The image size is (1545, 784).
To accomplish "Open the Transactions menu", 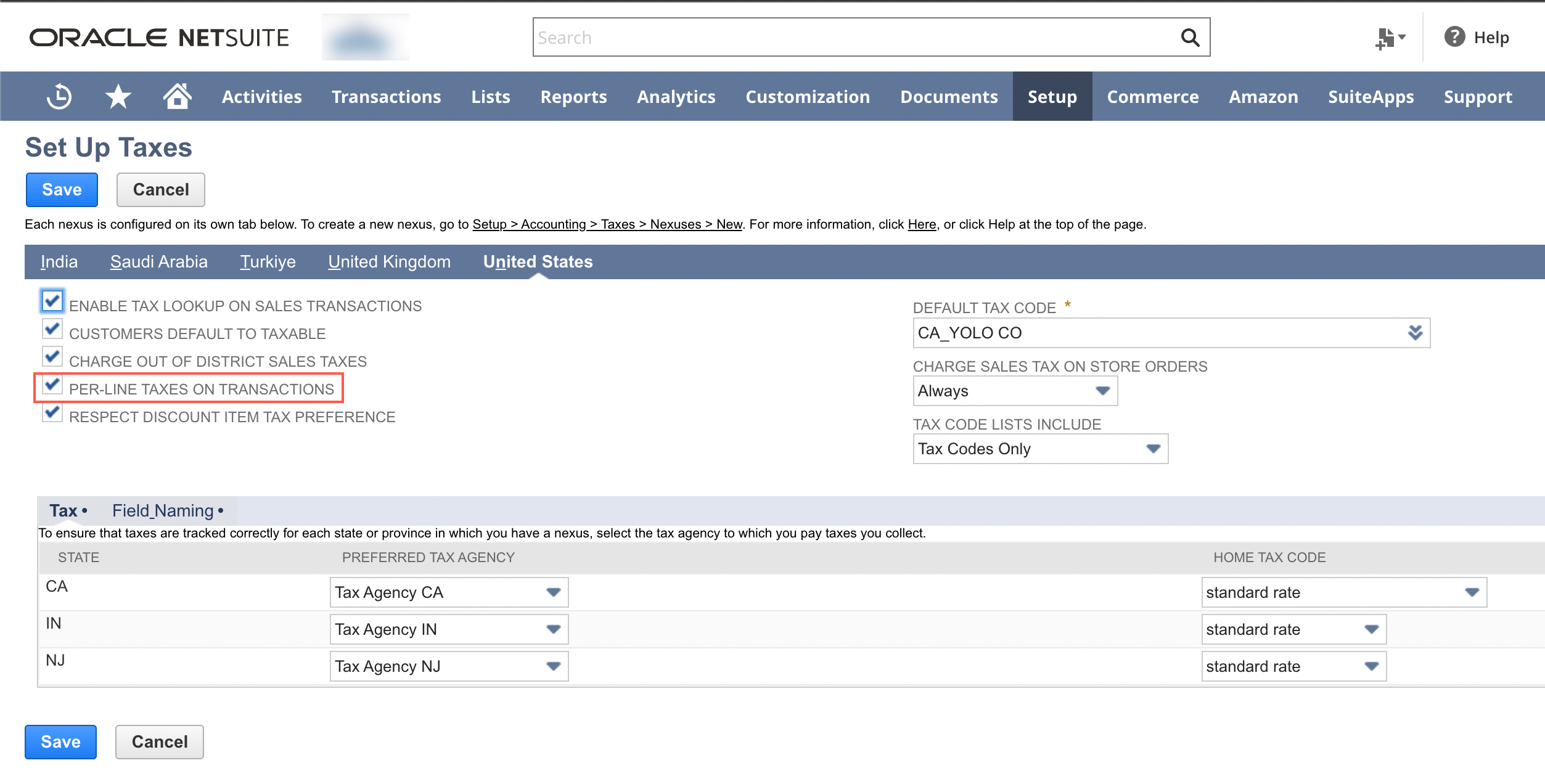I will pyautogui.click(x=386, y=96).
